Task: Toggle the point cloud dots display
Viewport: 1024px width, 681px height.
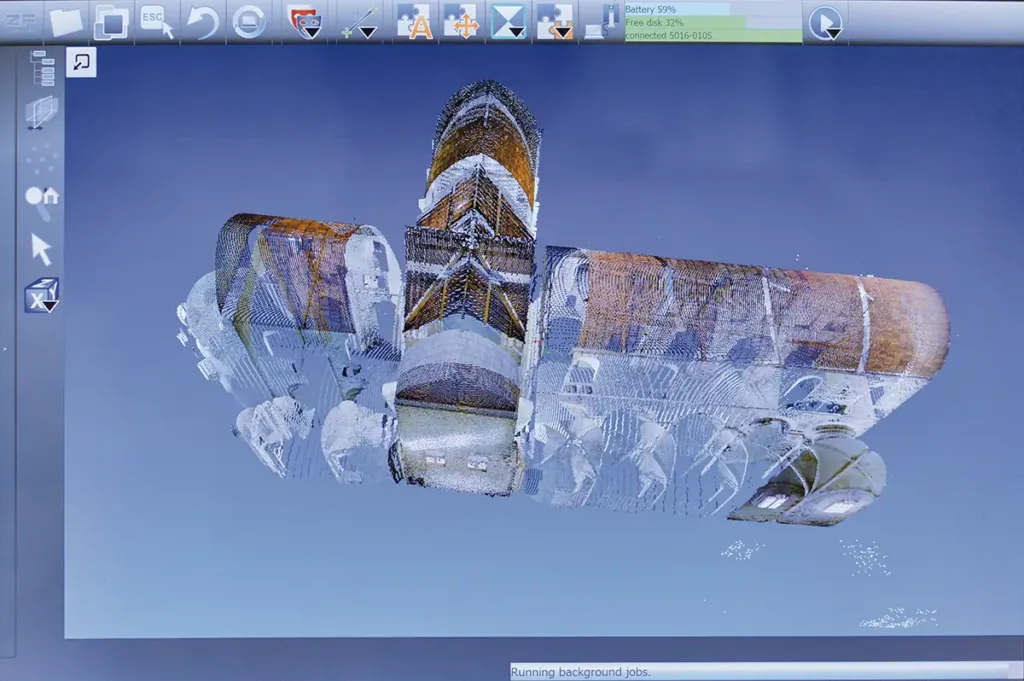Action: (42, 157)
